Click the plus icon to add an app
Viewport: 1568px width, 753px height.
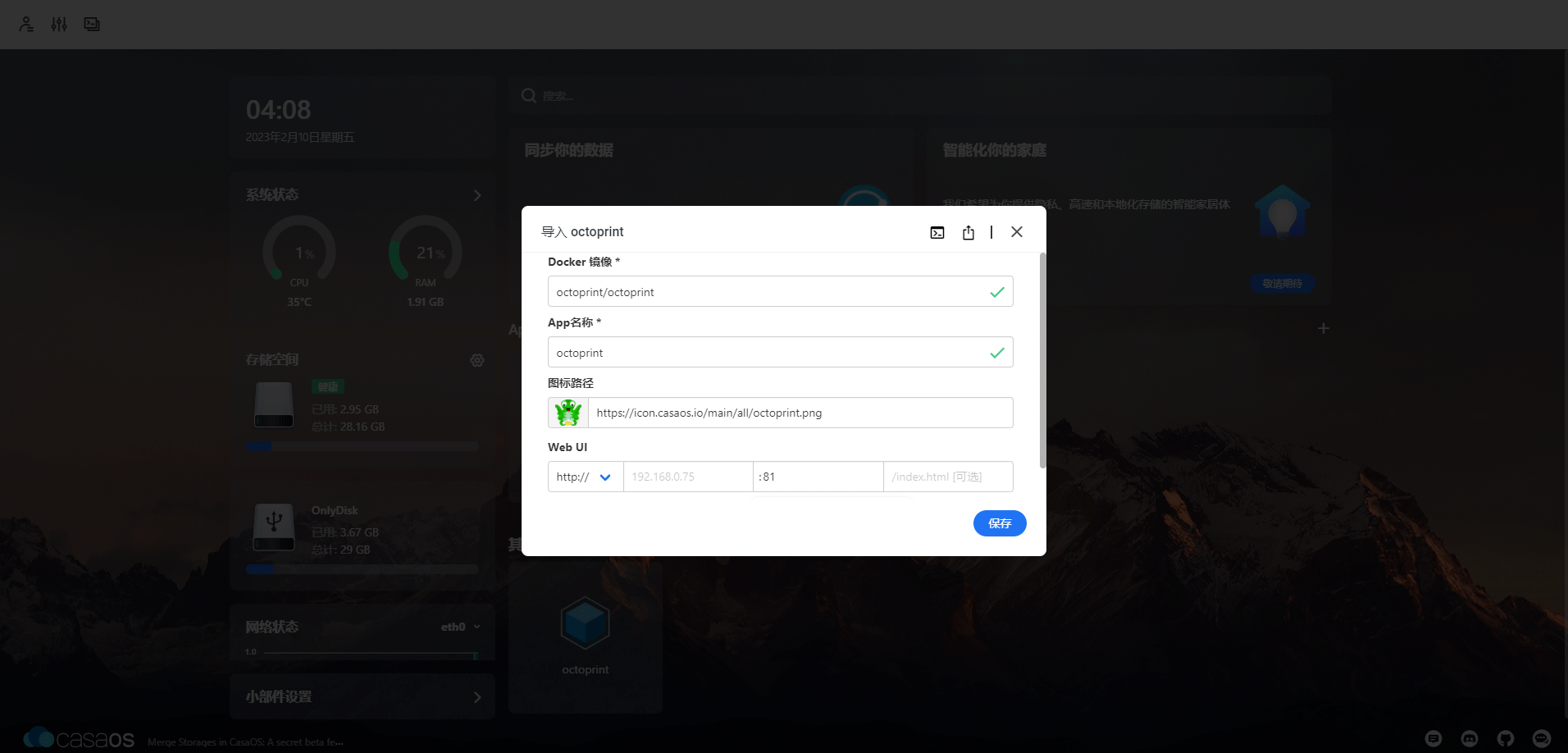(1323, 328)
